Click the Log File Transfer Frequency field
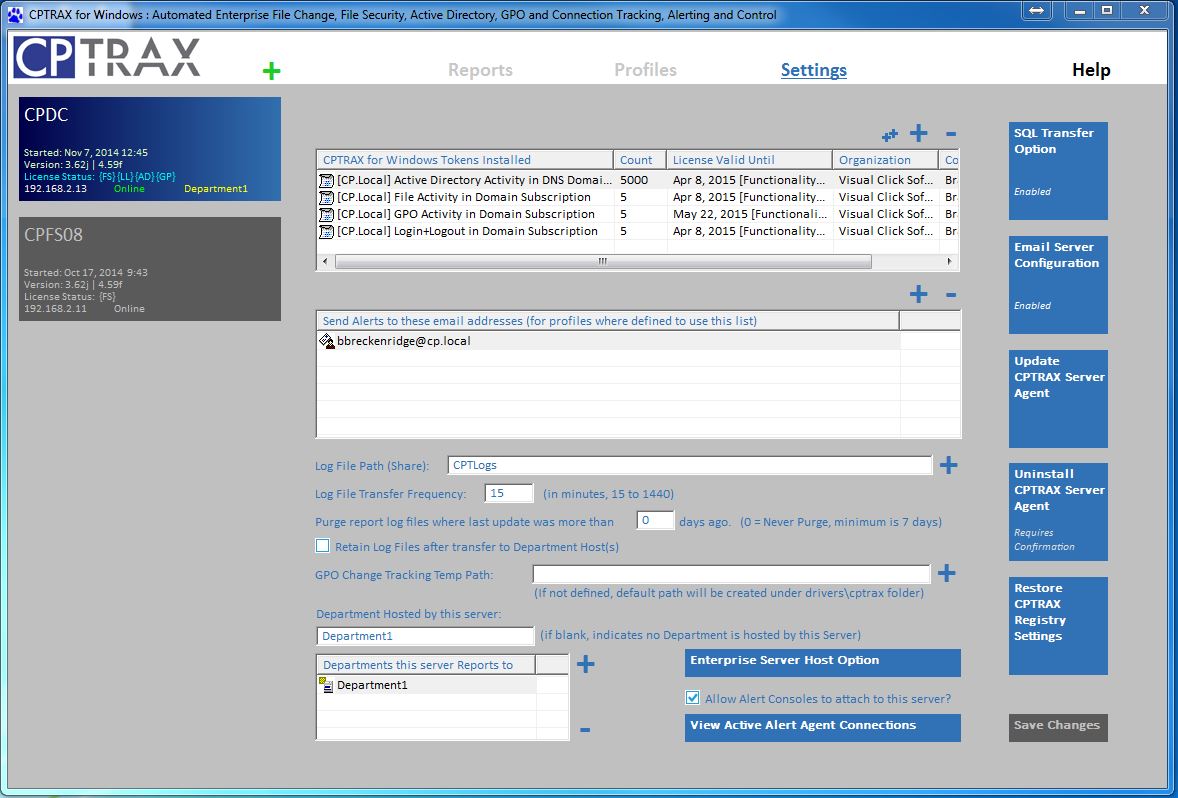 tap(509, 494)
